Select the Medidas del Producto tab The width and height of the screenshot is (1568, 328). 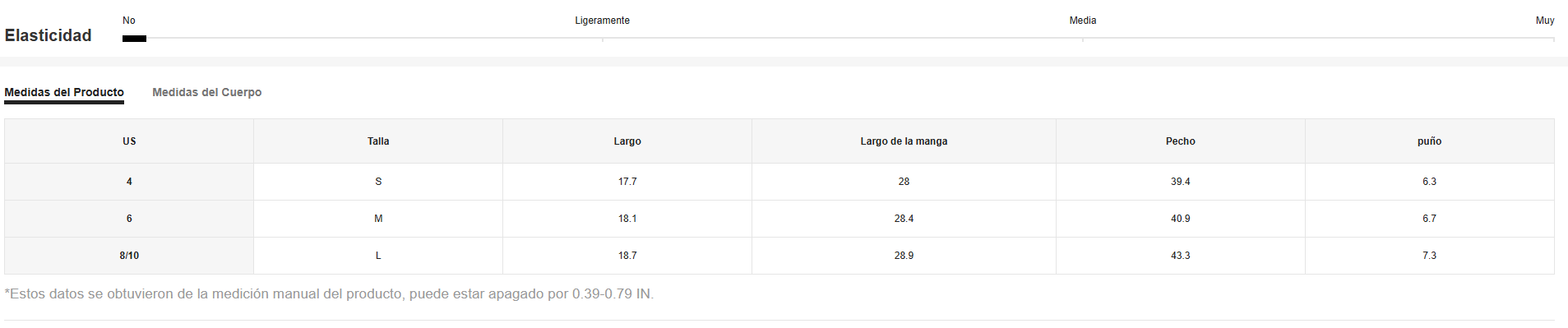pos(64,92)
